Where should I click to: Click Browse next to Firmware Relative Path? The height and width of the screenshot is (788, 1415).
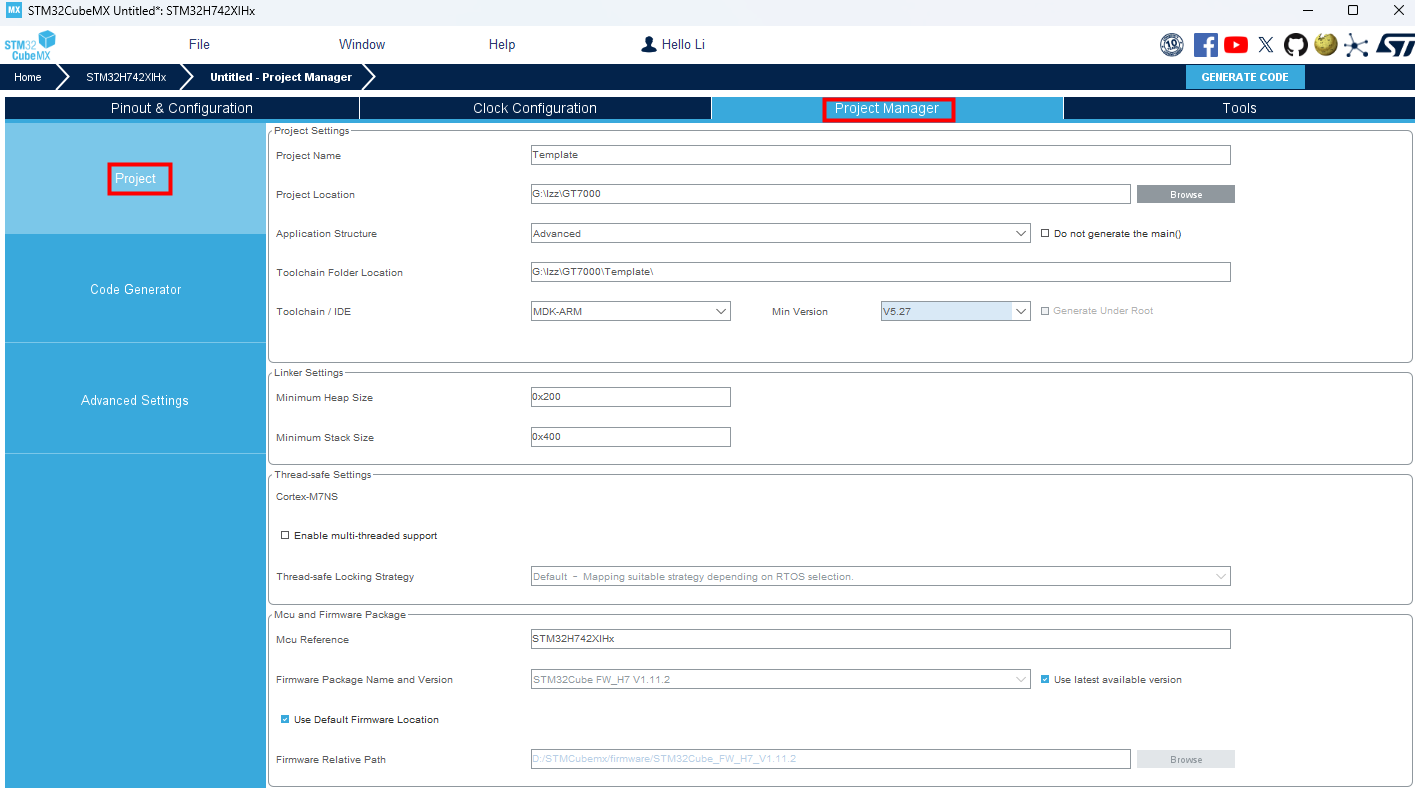(x=1186, y=759)
